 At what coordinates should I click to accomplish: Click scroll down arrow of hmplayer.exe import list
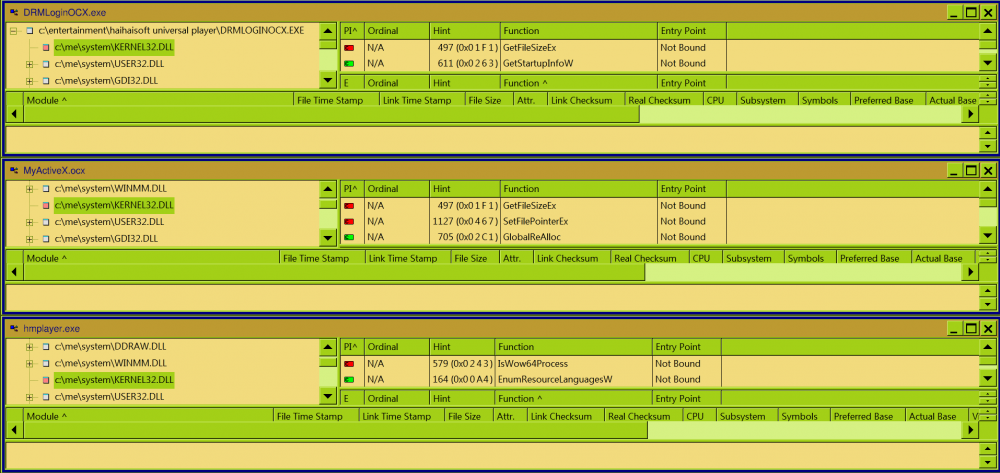(987, 379)
